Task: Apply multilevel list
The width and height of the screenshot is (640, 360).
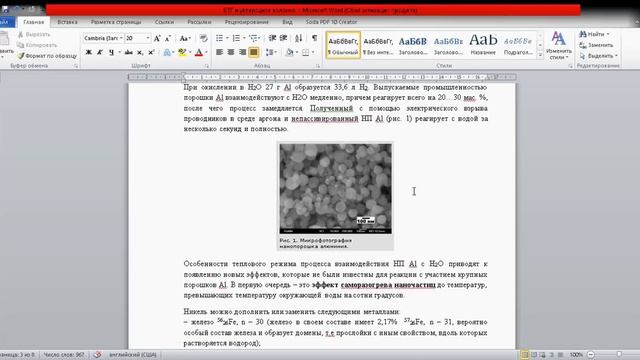Action: 253,38
